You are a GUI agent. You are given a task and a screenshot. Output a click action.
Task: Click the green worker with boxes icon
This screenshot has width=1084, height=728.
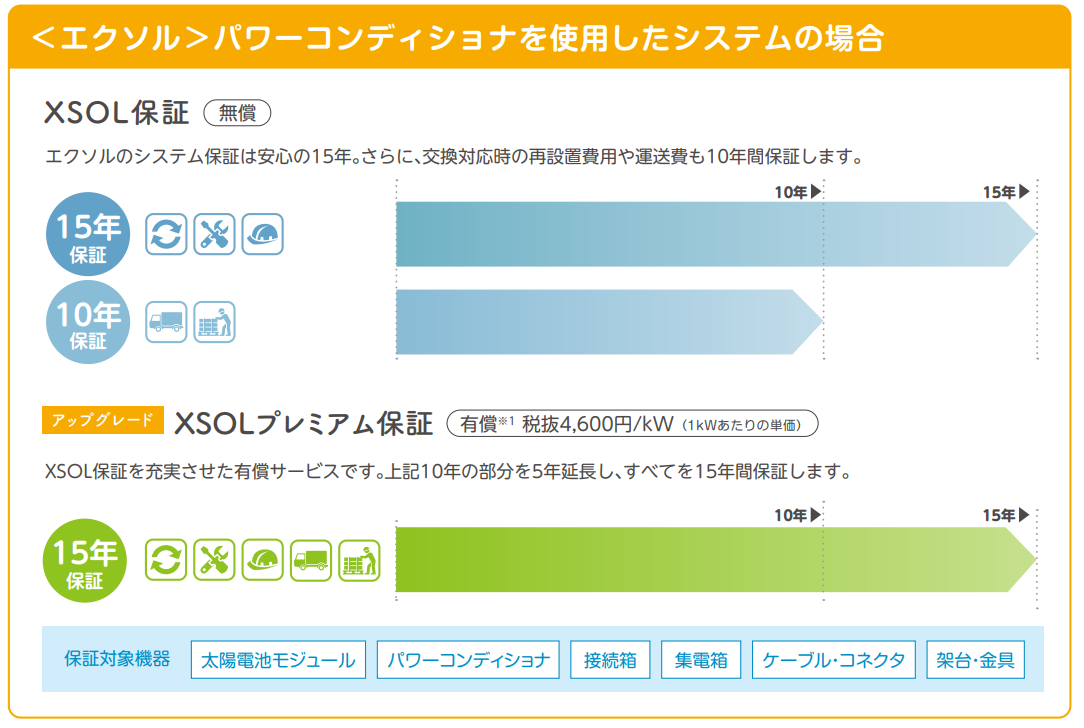pos(359,559)
